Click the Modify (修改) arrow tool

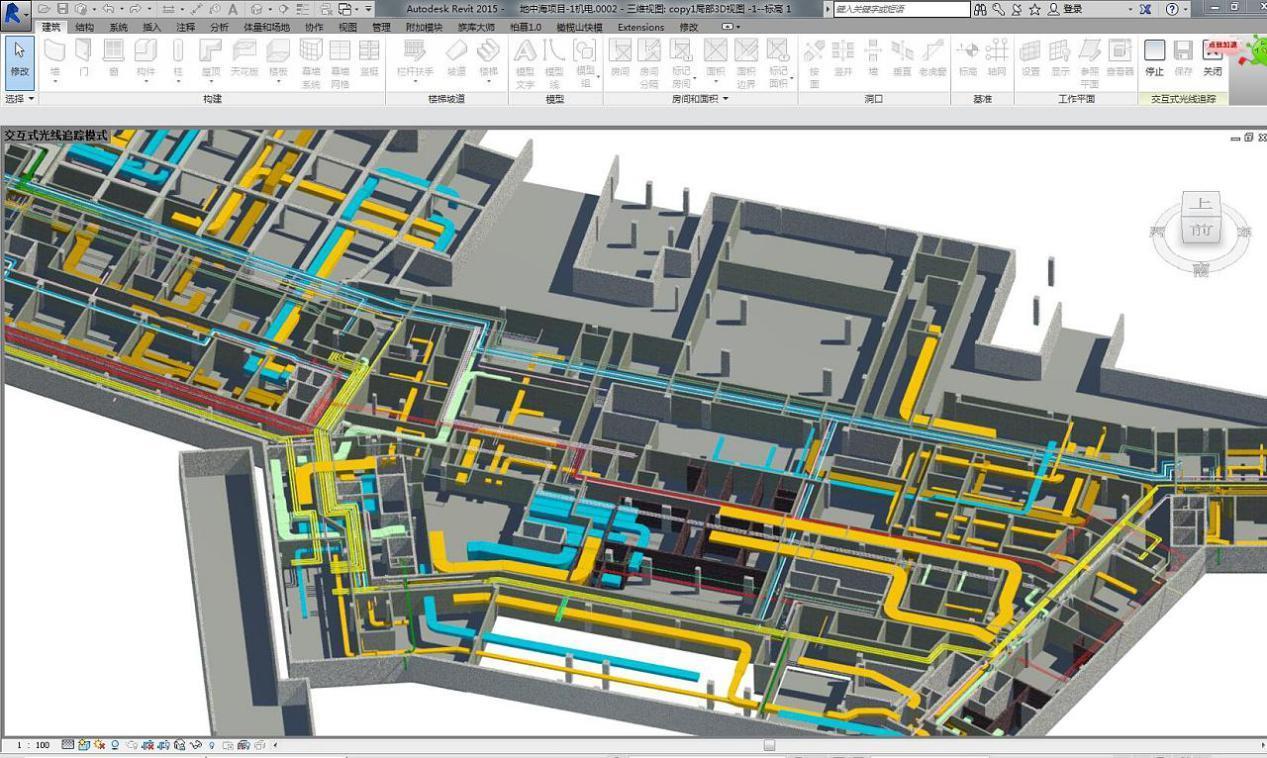click(x=19, y=58)
